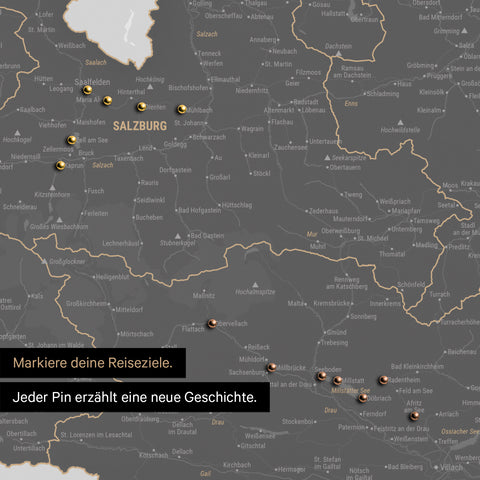
Task: Select the gold pin at Mühlbach
Action: pyautogui.click(x=182, y=109)
